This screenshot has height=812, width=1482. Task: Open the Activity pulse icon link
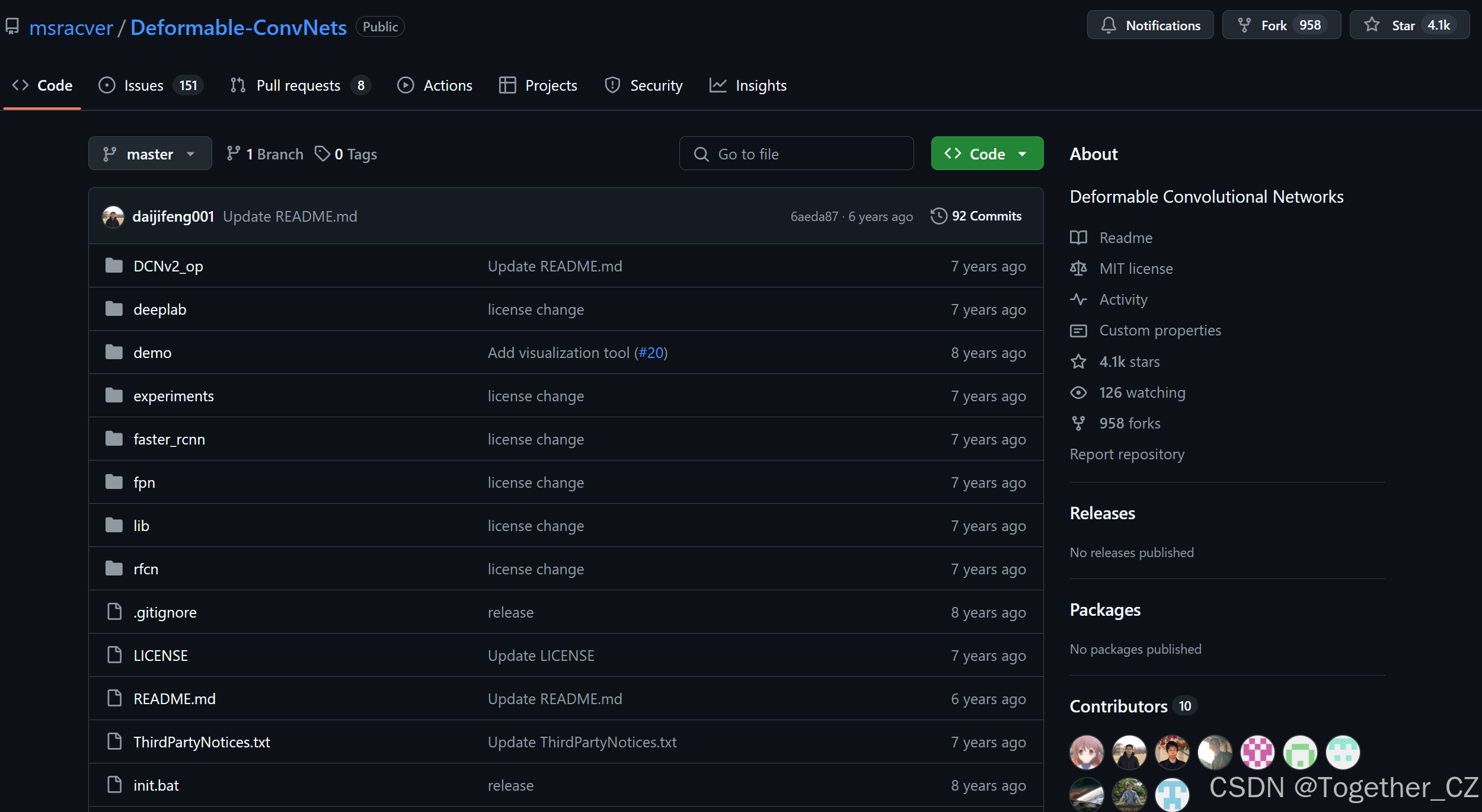coord(1078,299)
